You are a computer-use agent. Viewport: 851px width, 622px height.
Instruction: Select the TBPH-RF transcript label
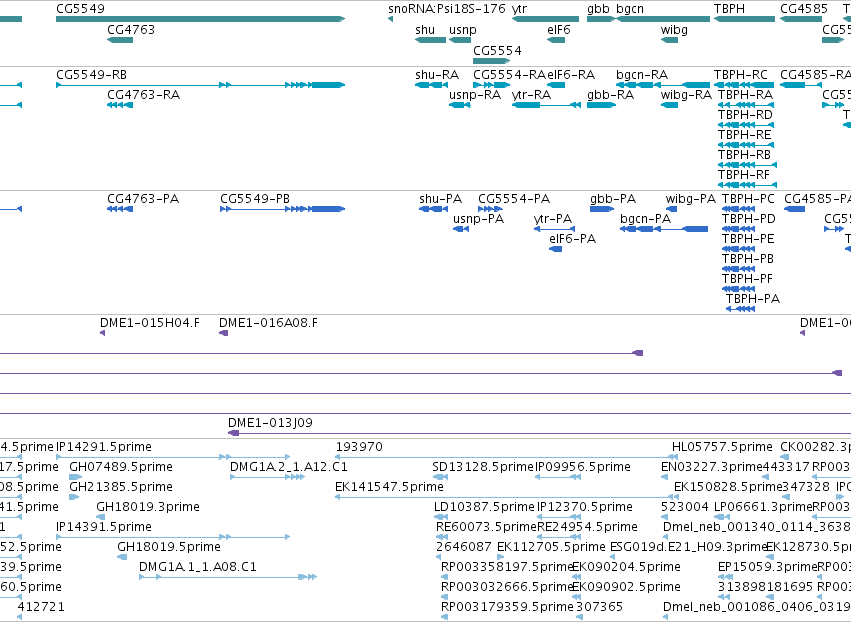(x=744, y=175)
